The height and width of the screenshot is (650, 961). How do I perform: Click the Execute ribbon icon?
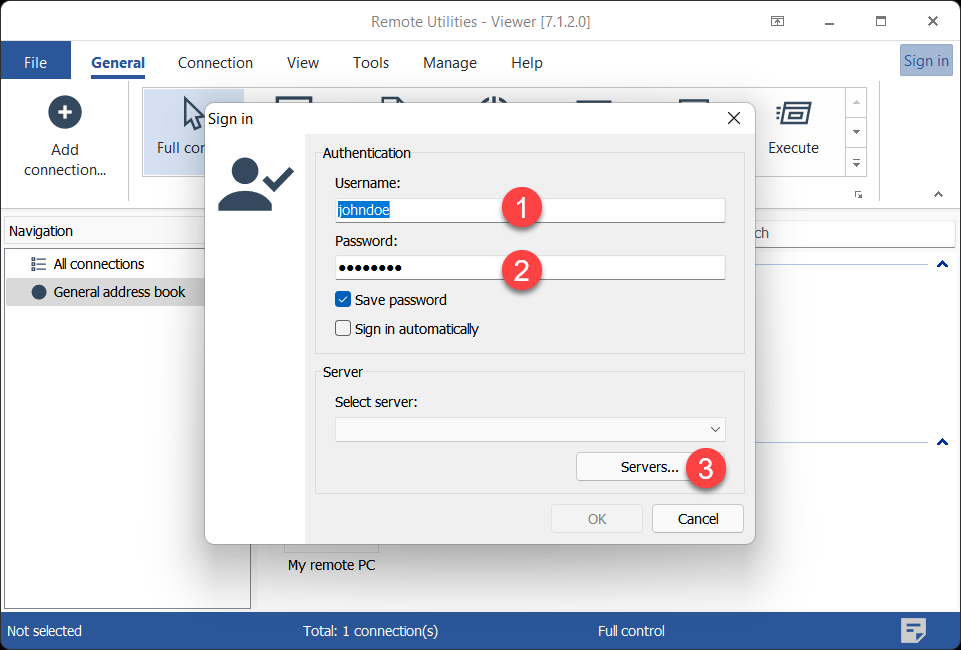793,113
